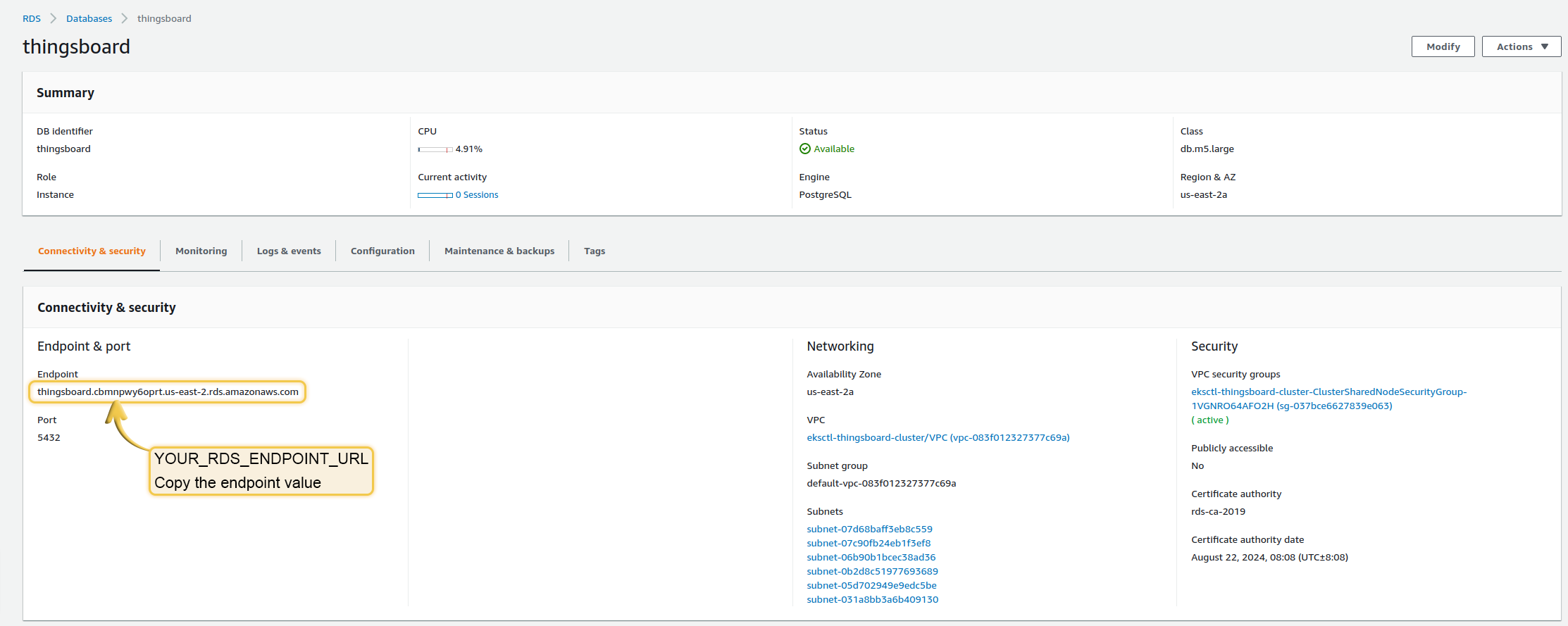Click the certificate authority date value
Image resolution: width=1568 pixels, height=626 pixels.
tap(1269, 557)
